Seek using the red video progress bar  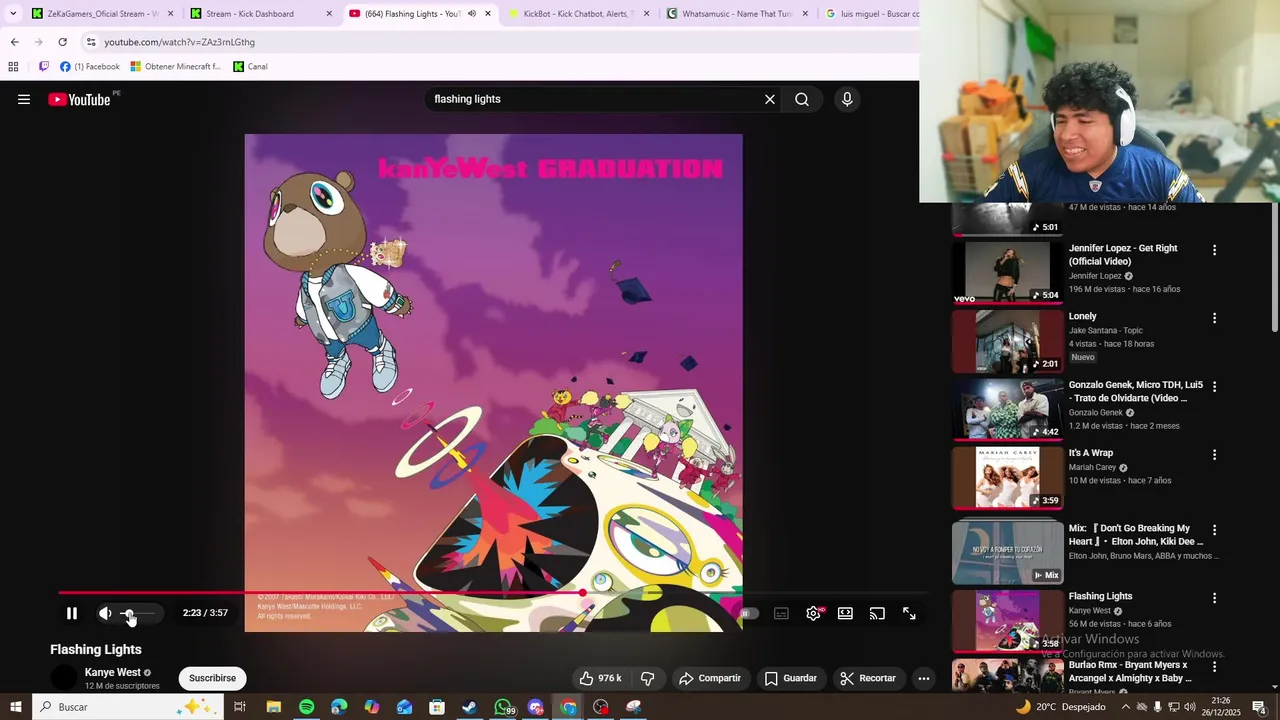point(493,593)
